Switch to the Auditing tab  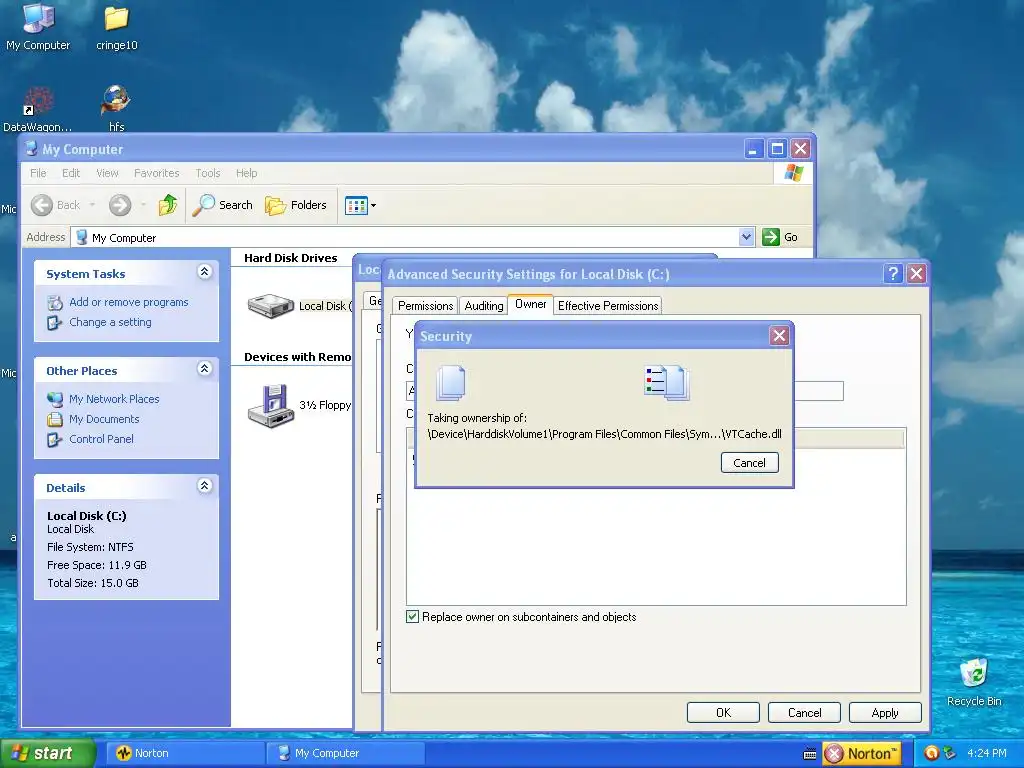484,306
